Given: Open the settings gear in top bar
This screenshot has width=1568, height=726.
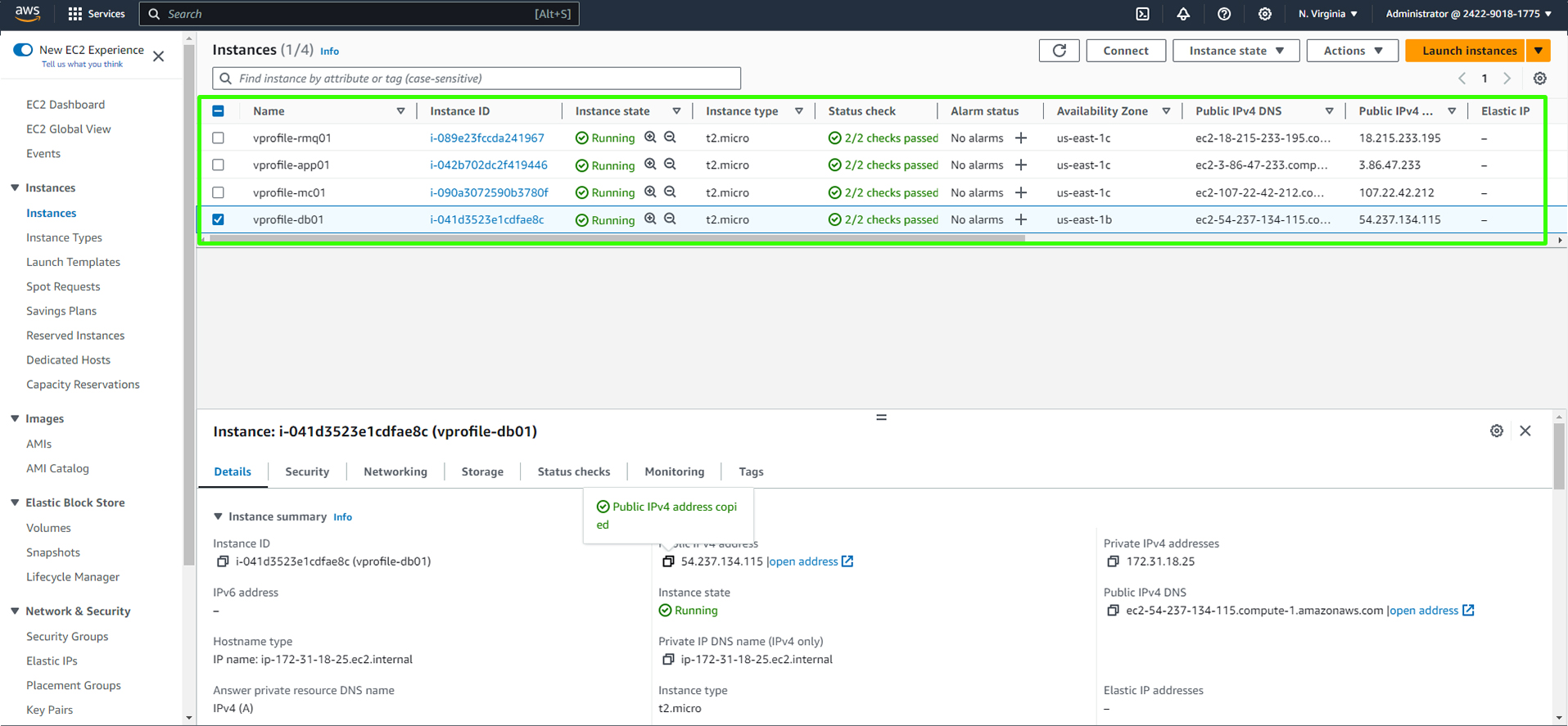Looking at the screenshot, I should point(1265,14).
